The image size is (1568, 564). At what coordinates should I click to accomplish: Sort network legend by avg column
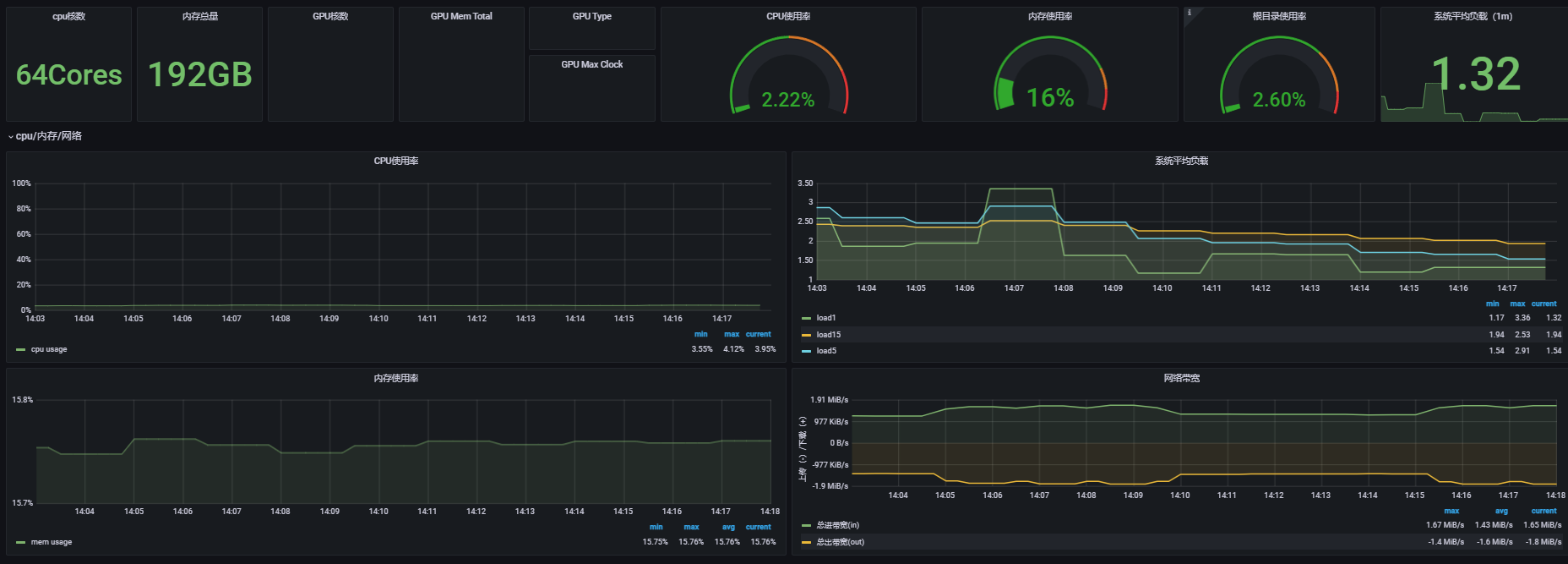point(1501,511)
